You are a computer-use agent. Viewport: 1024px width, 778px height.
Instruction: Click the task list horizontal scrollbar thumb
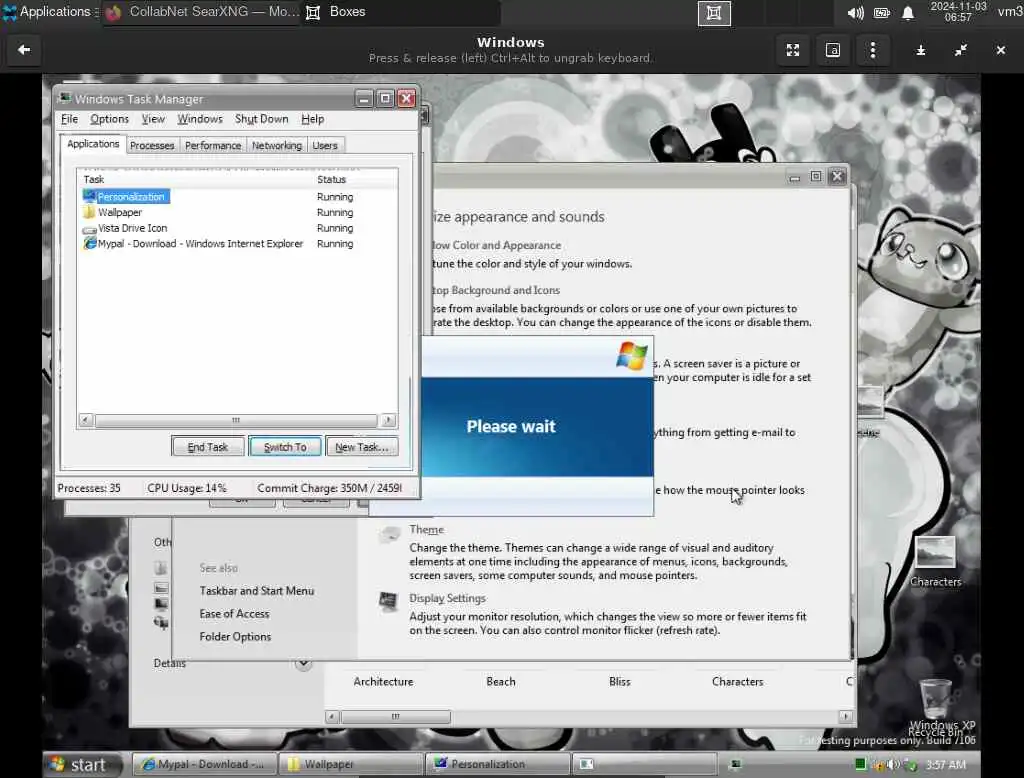point(236,420)
